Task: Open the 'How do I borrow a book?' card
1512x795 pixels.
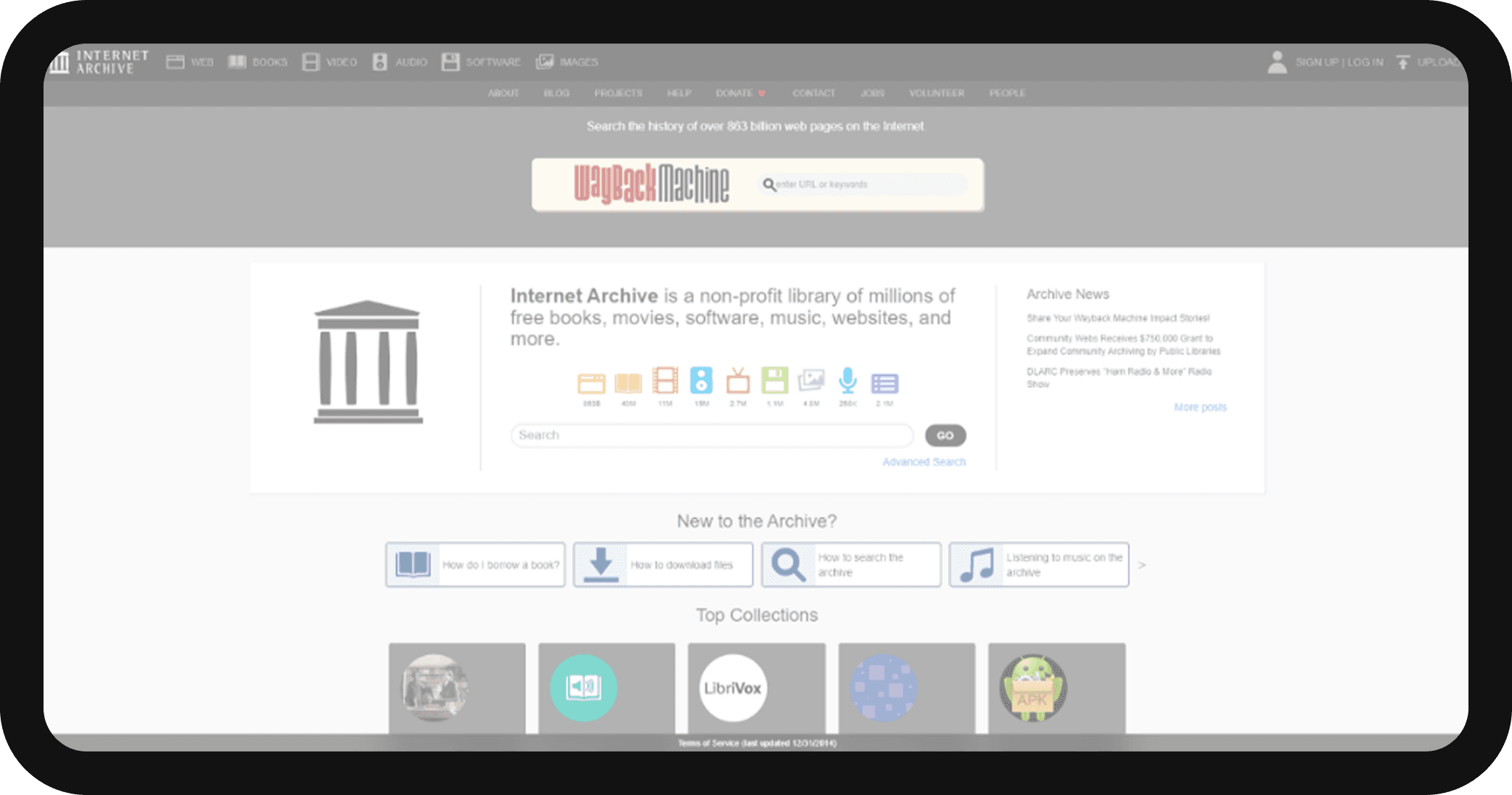Action: point(475,565)
